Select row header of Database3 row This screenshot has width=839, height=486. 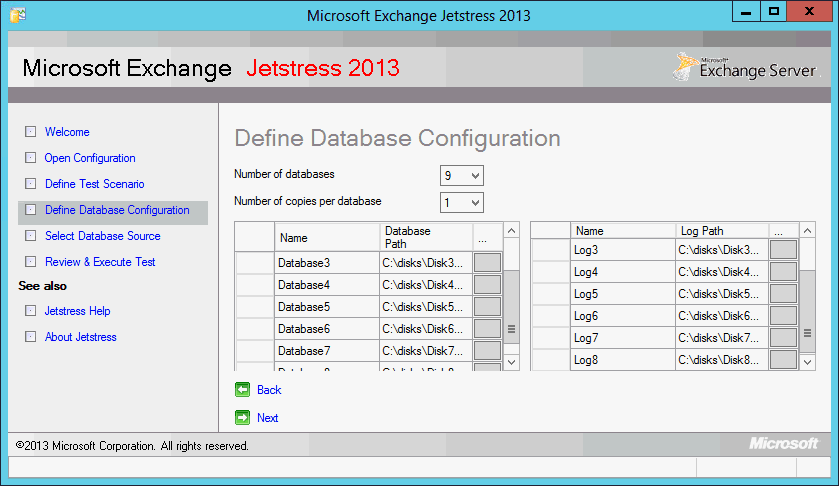255,263
